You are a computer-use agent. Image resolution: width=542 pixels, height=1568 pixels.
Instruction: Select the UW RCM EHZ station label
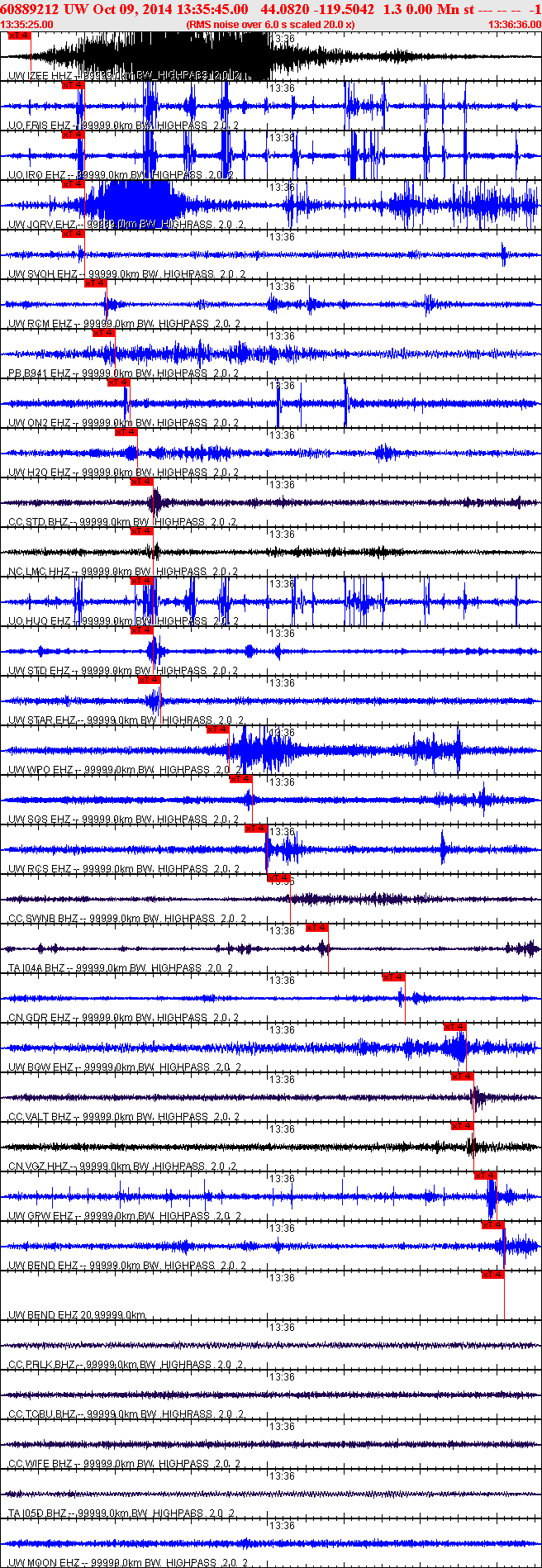[124, 324]
